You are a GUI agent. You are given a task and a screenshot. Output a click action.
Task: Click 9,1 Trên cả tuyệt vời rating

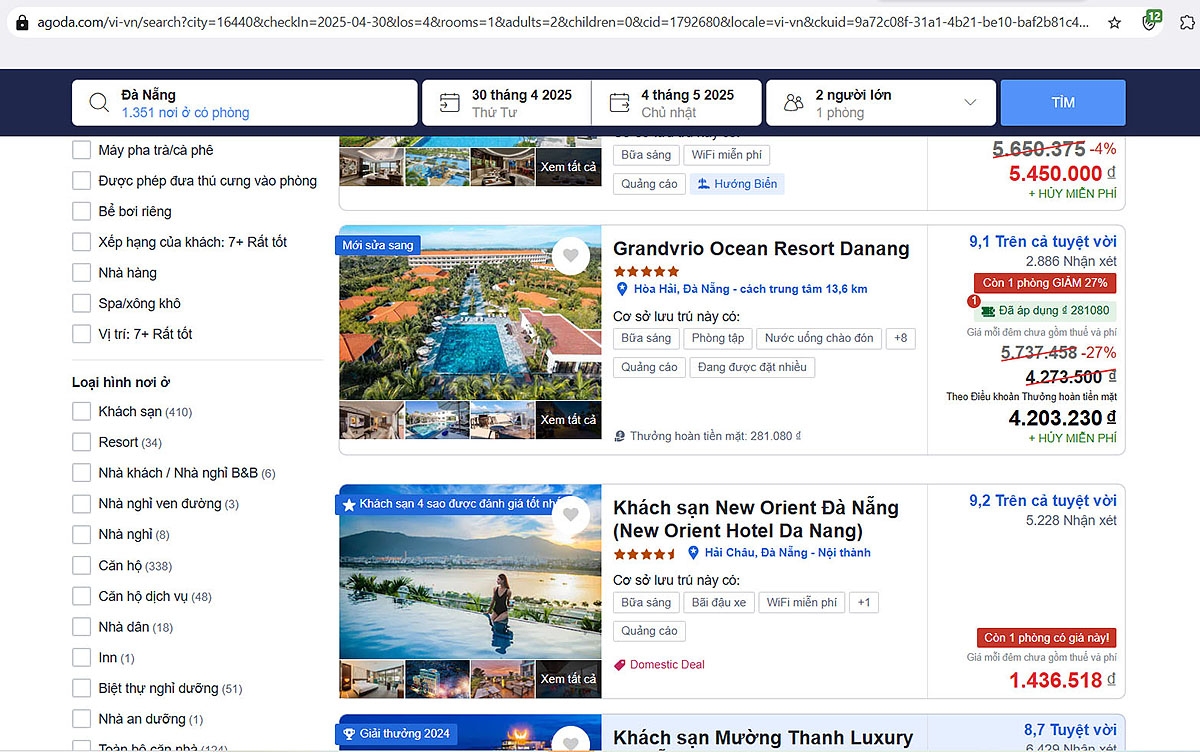(x=1043, y=242)
